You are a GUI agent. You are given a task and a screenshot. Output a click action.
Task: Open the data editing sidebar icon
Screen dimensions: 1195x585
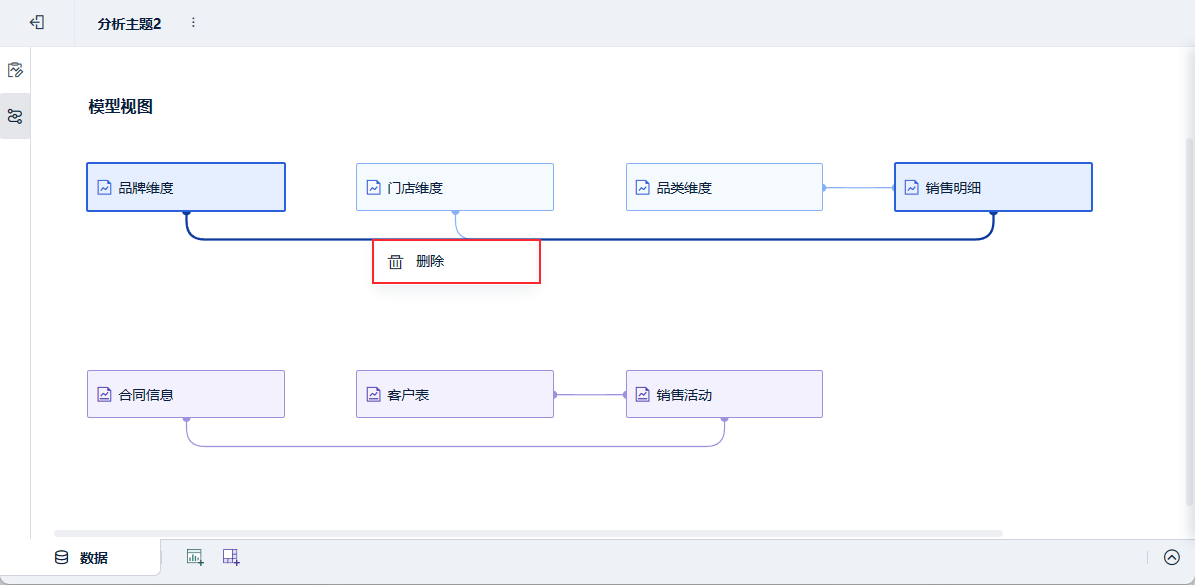pos(15,70)
